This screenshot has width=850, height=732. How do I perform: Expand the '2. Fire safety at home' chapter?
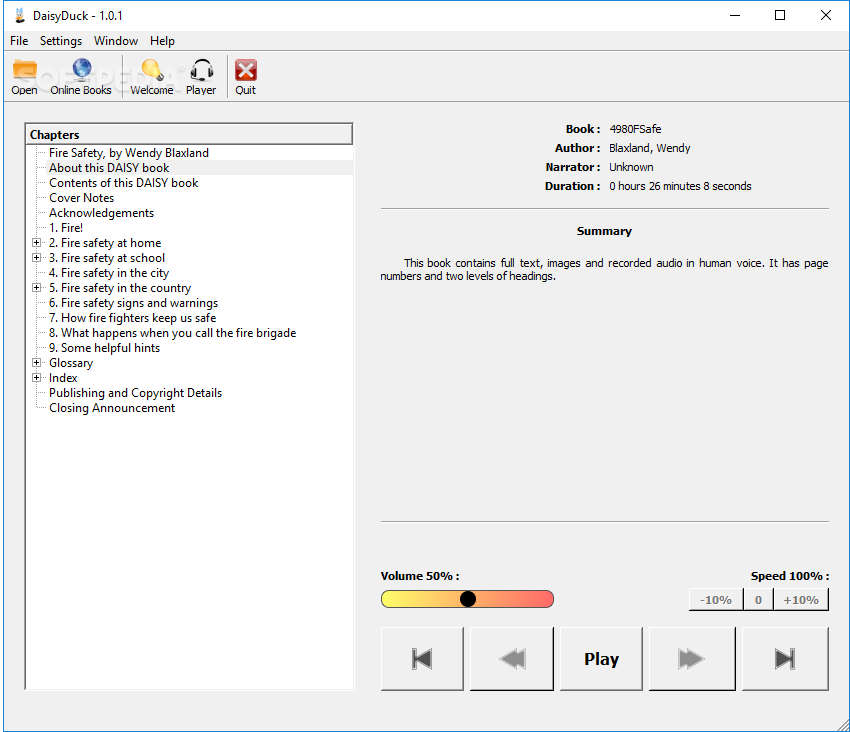coord(36,242)
